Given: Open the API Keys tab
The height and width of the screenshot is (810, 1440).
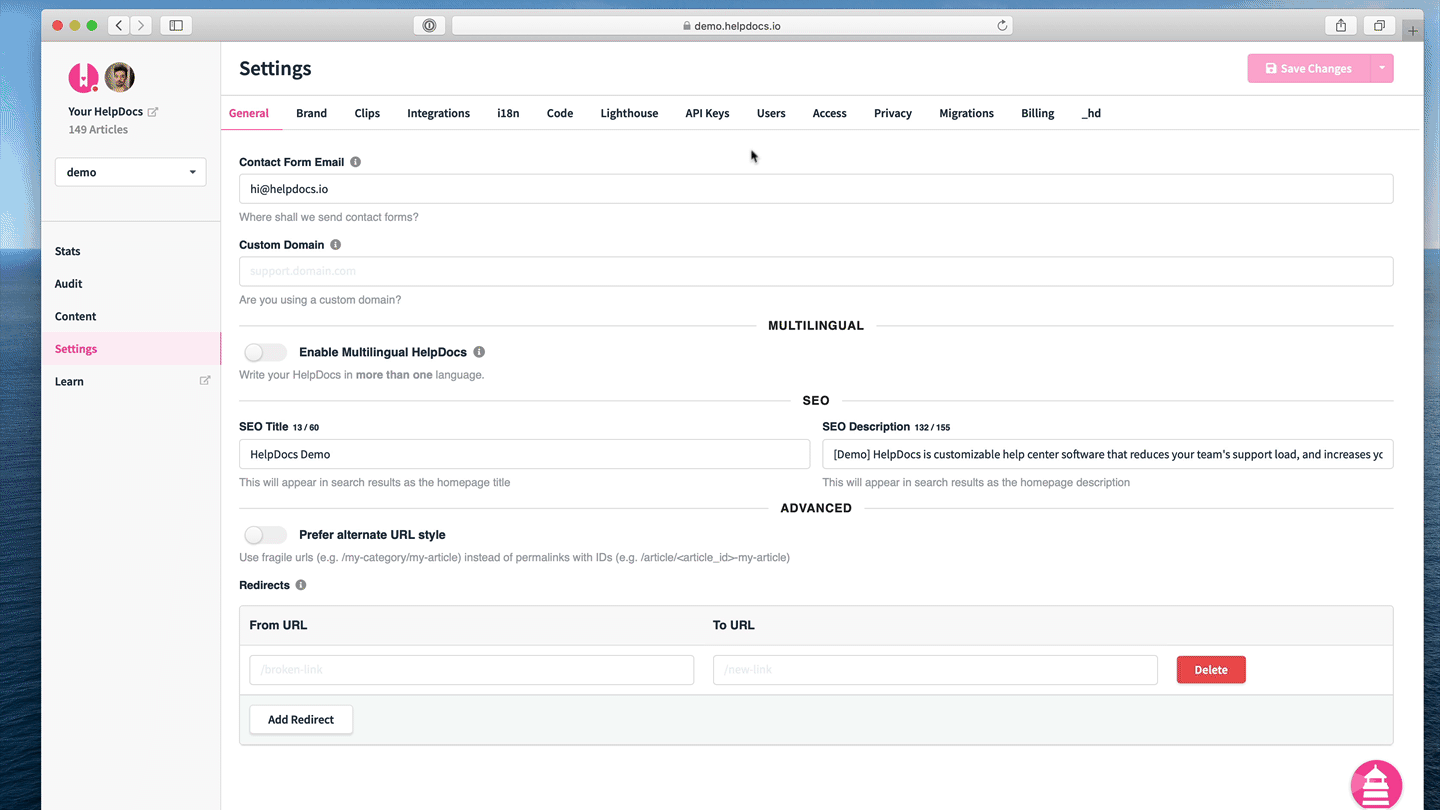Looking at the screenshot, I should pos(707,113).
